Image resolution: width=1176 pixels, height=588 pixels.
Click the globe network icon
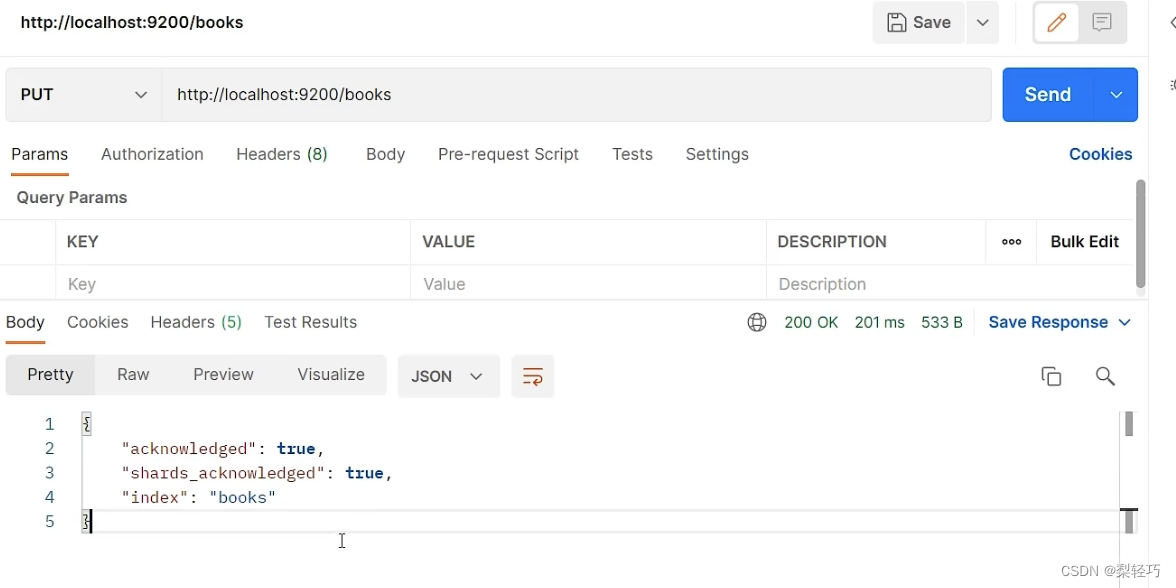pyautogui.click(x=757, y=322)
